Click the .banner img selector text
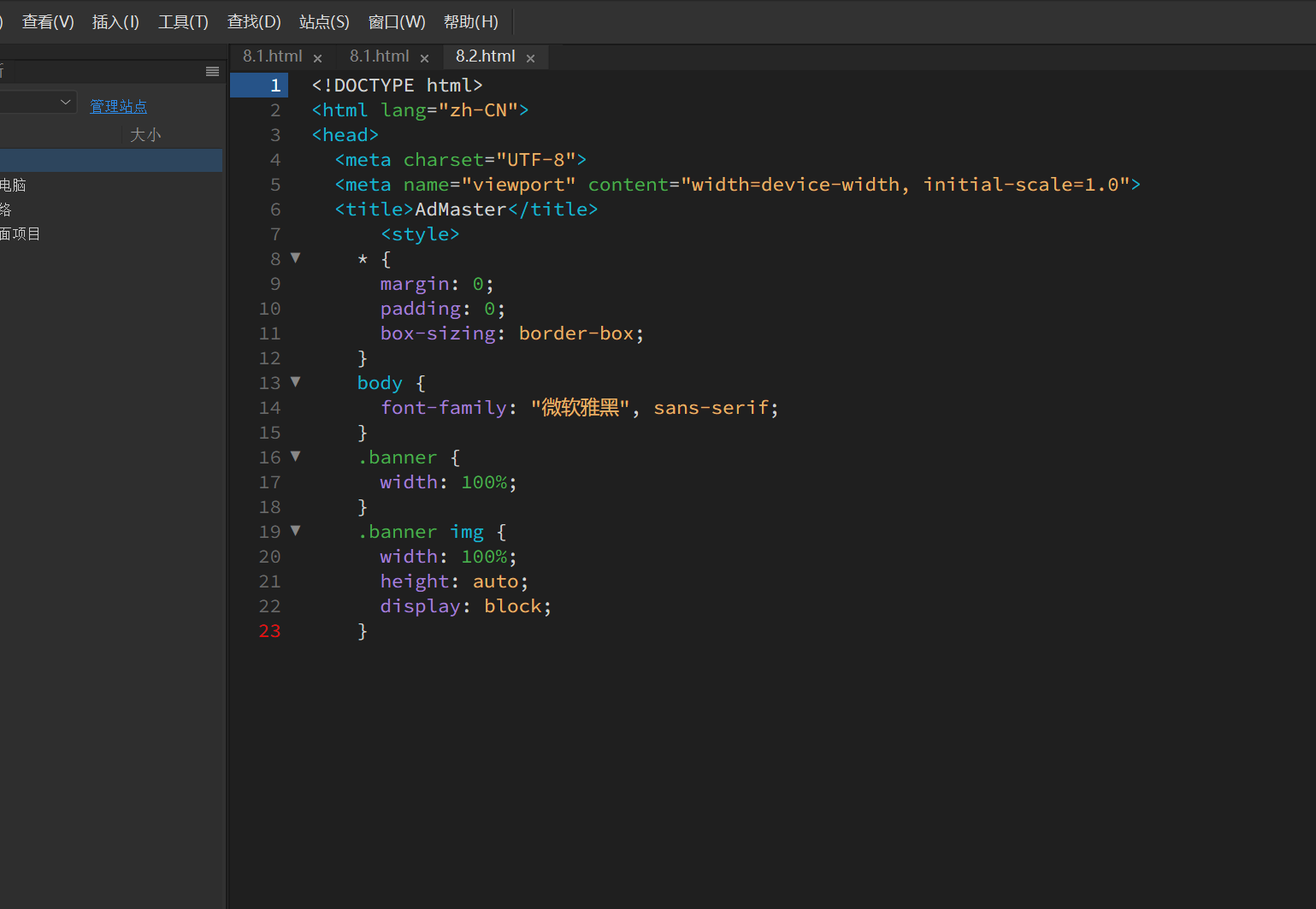The image size is (1316, 909). (421, 532)
